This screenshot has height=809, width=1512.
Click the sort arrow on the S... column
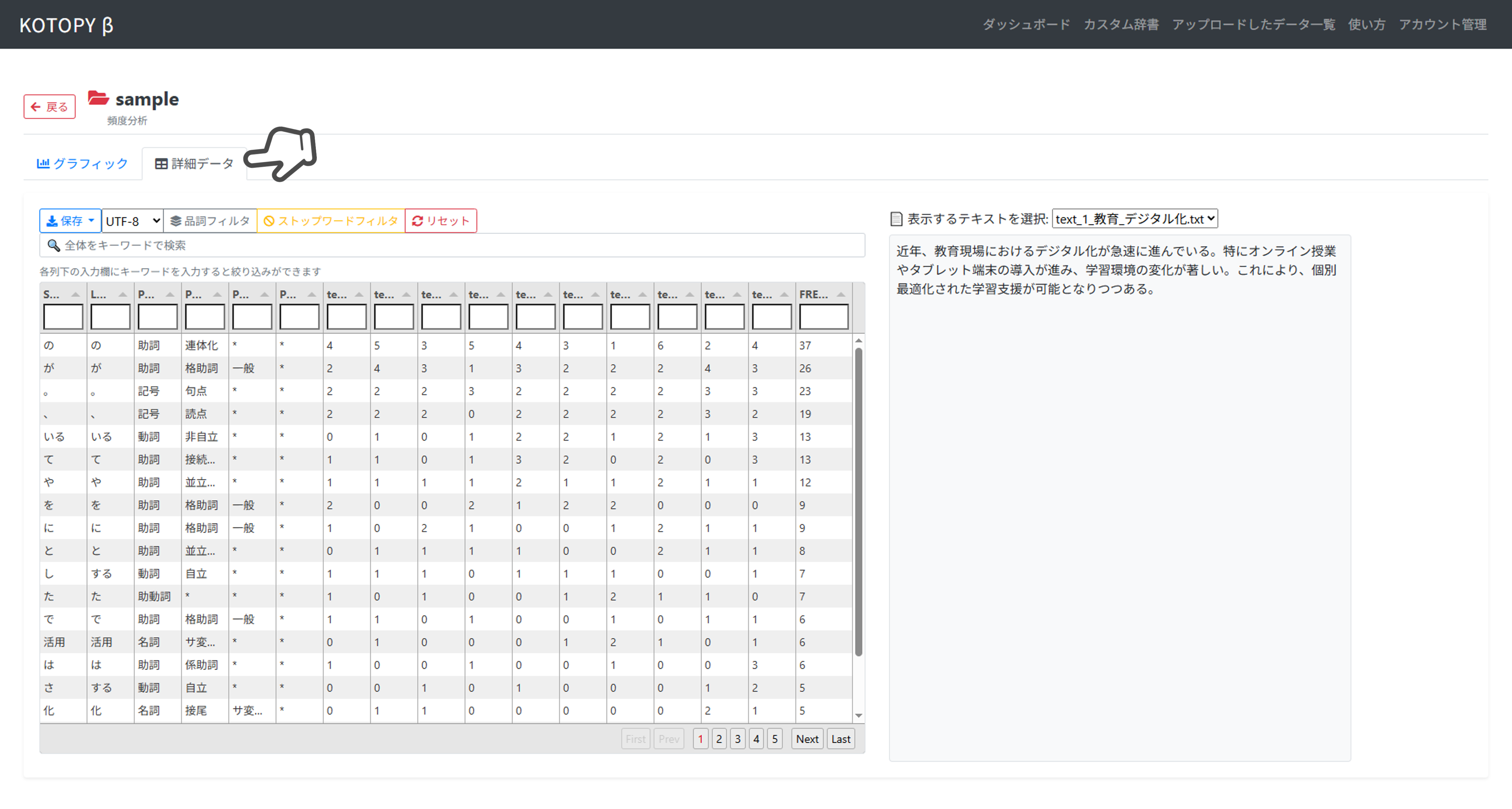pyautogui.click(x=75, y=294)
